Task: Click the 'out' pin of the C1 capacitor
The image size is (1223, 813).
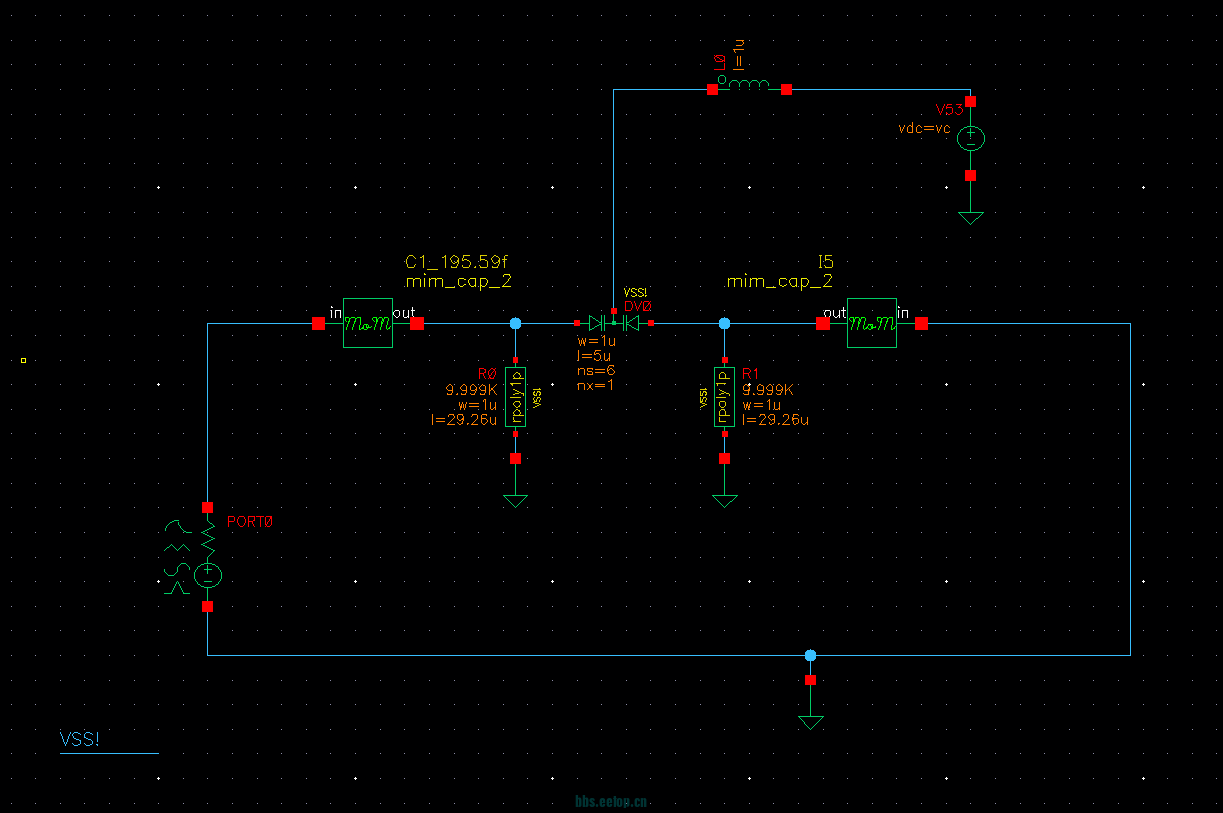Action: (x=417, y=323)
